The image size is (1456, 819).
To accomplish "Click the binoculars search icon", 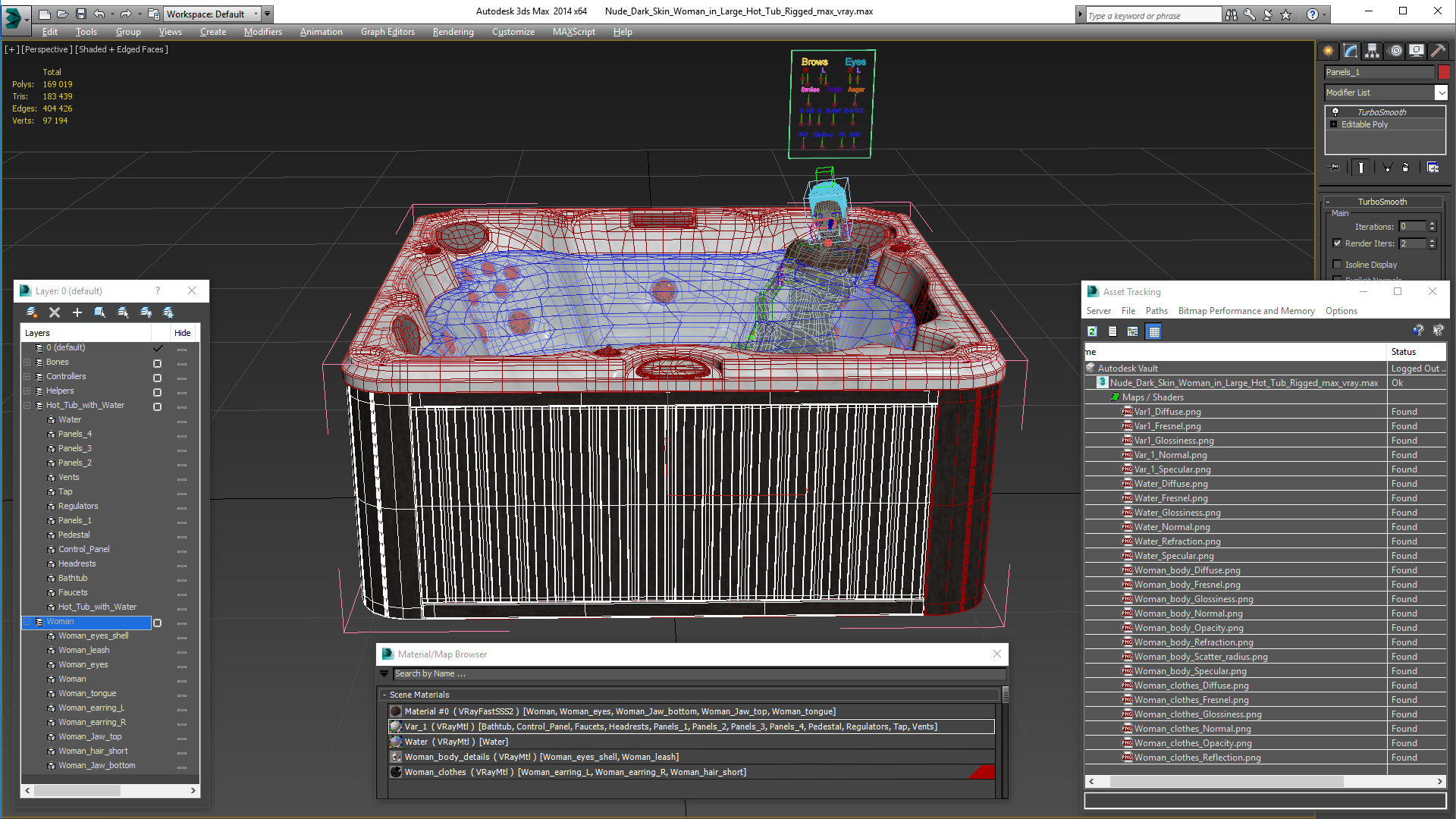I will [1232, 14].
